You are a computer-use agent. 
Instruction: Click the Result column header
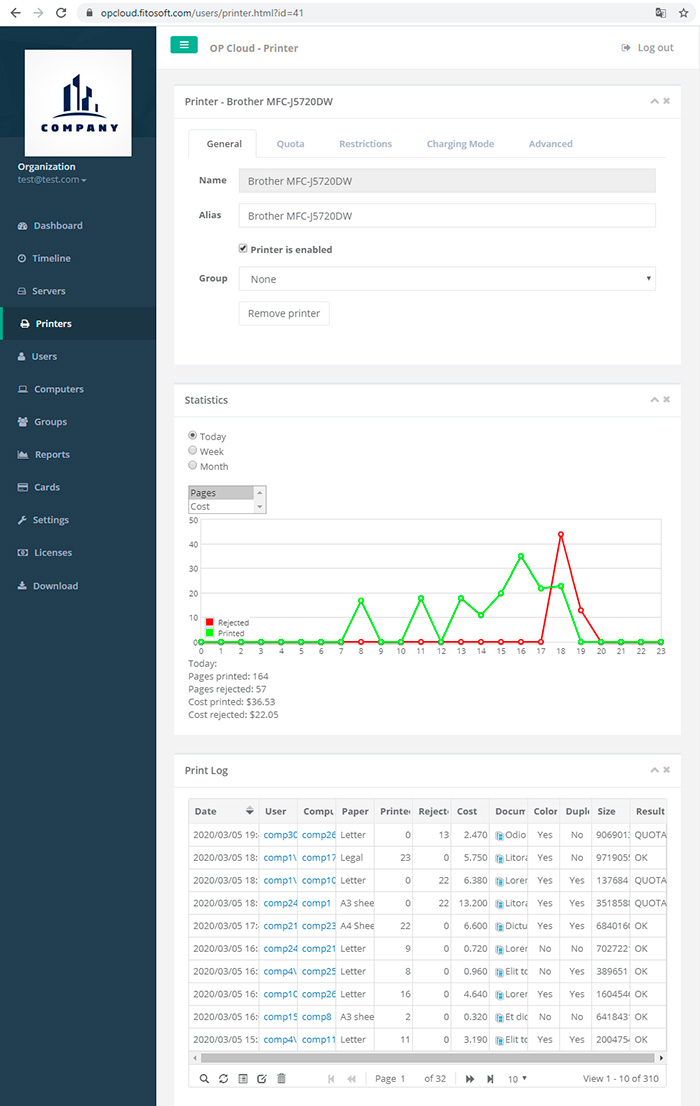[649, 811]
